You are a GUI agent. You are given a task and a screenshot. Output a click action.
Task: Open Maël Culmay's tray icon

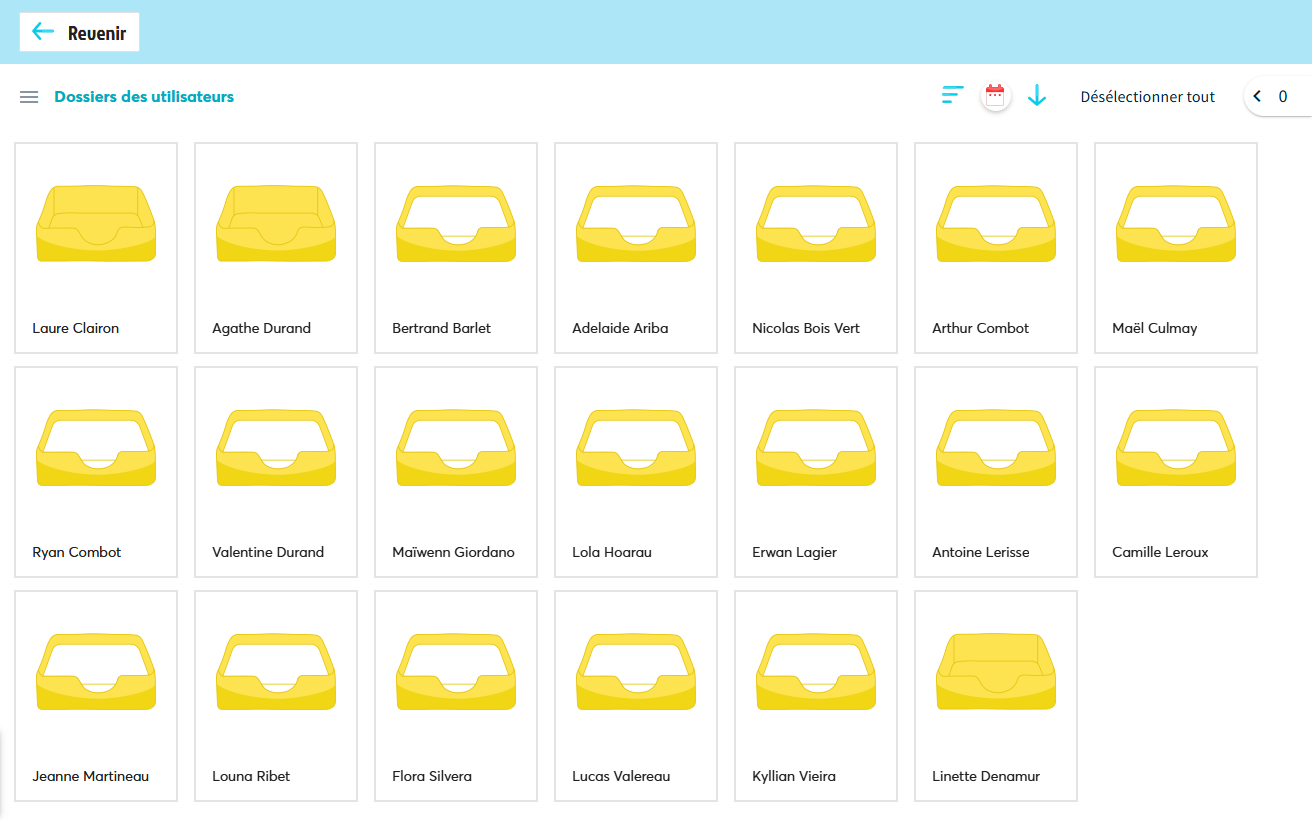coord(1176,224)
